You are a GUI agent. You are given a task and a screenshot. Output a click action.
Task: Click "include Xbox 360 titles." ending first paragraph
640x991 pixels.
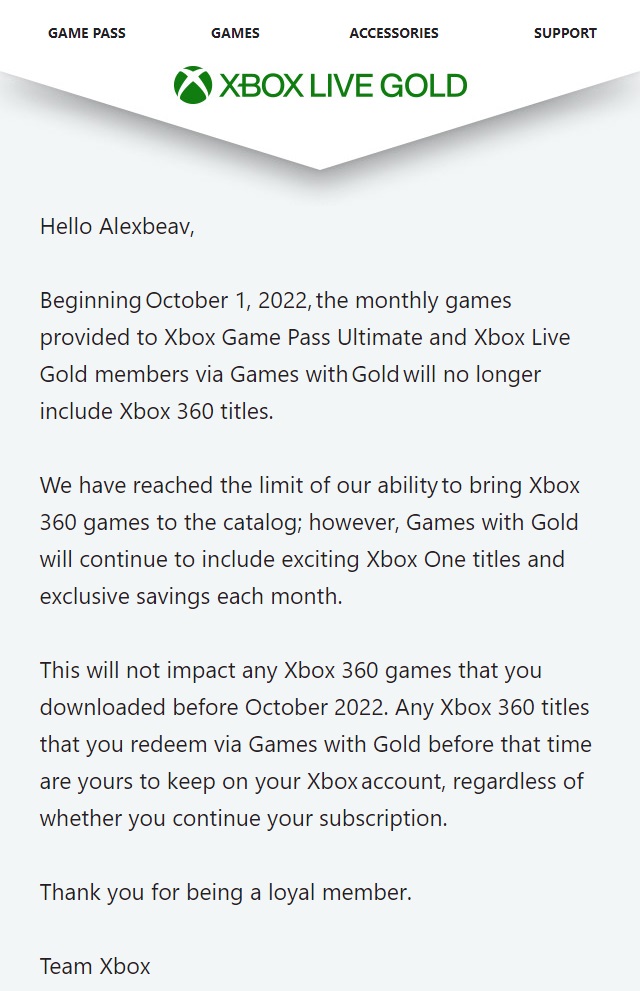coord(156,411)
